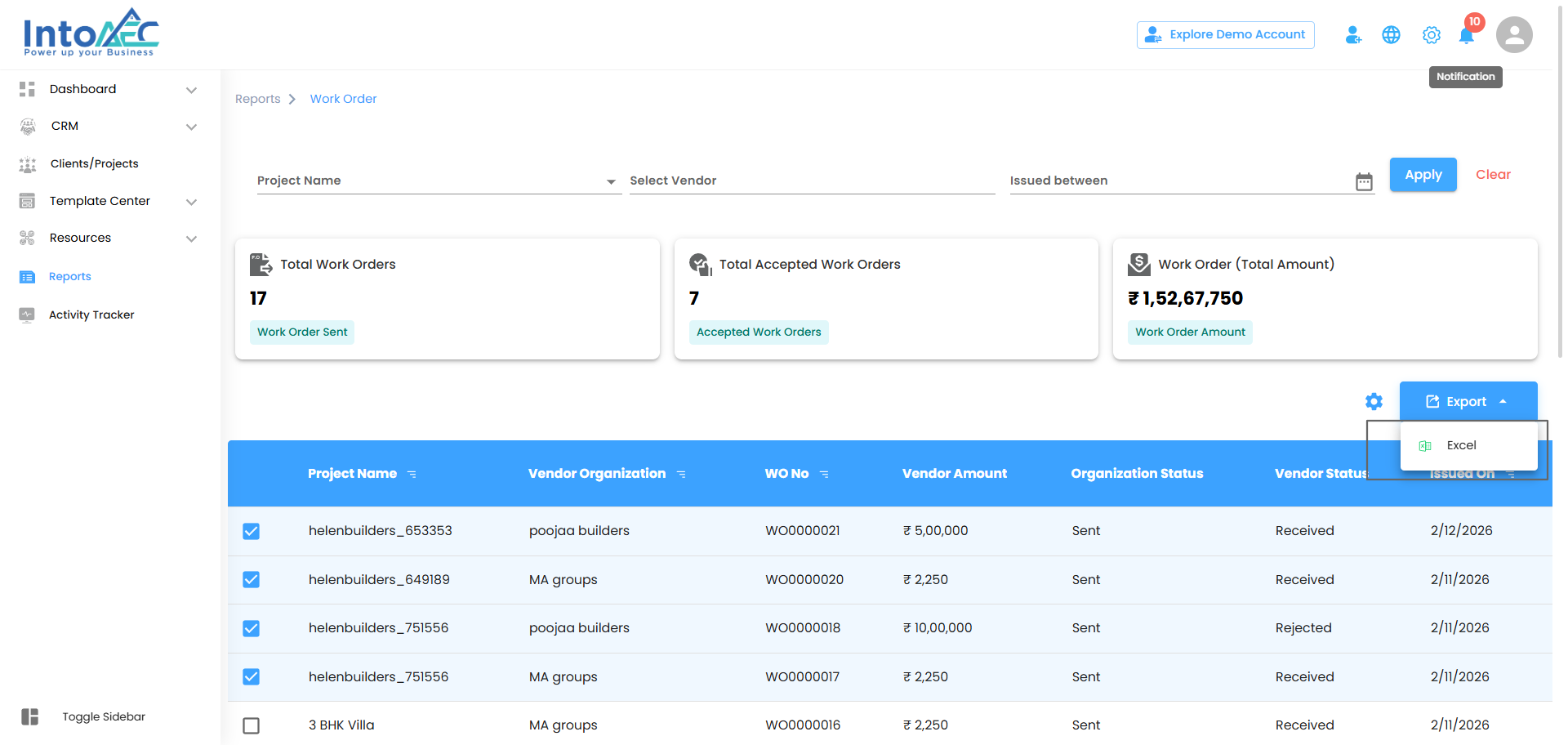
Task: Uncheck the WO0000021 row checkbox
Action: 252,531
